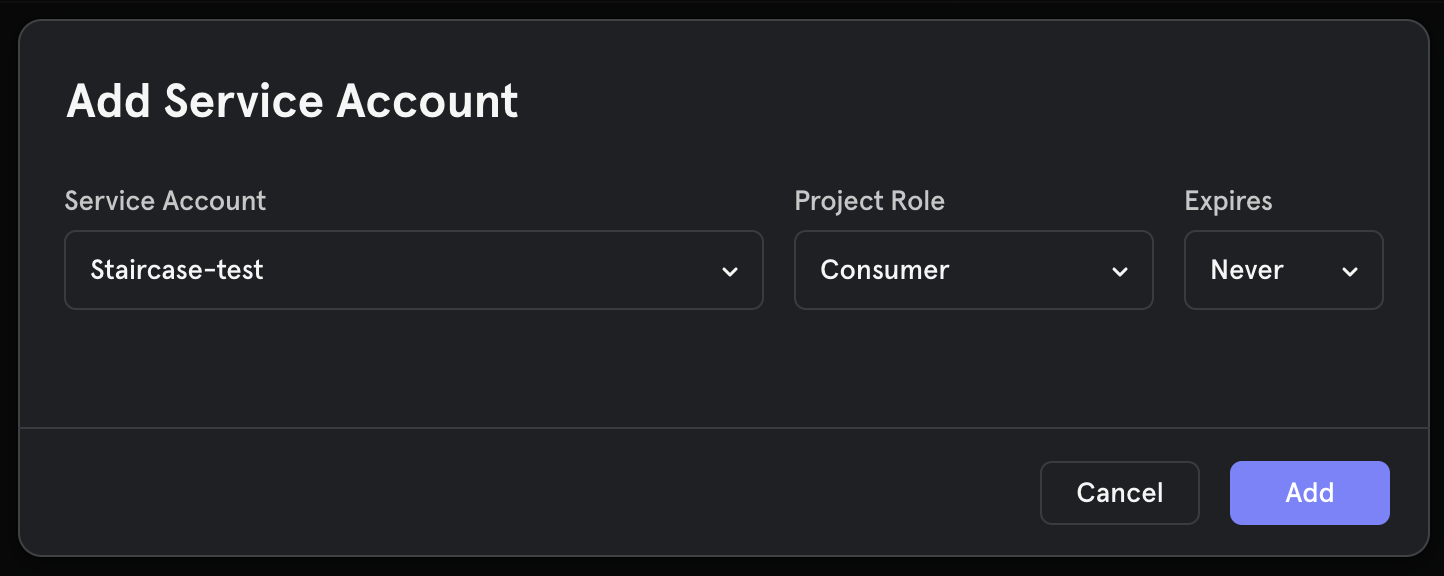Click the Project Role field label
The image size is (1444, 576).
pyautogui.click(x=870, y=200)
